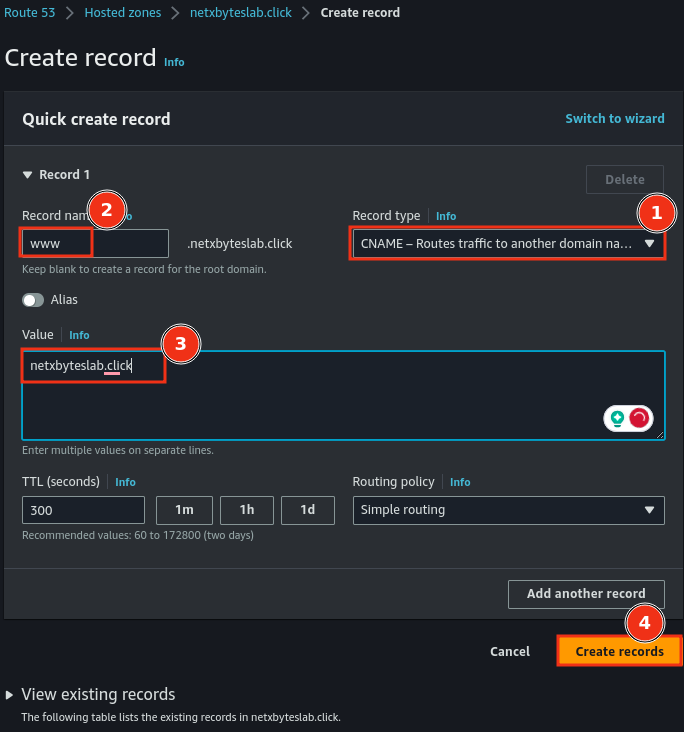Open Info next to Value label

tap(79, 335)
